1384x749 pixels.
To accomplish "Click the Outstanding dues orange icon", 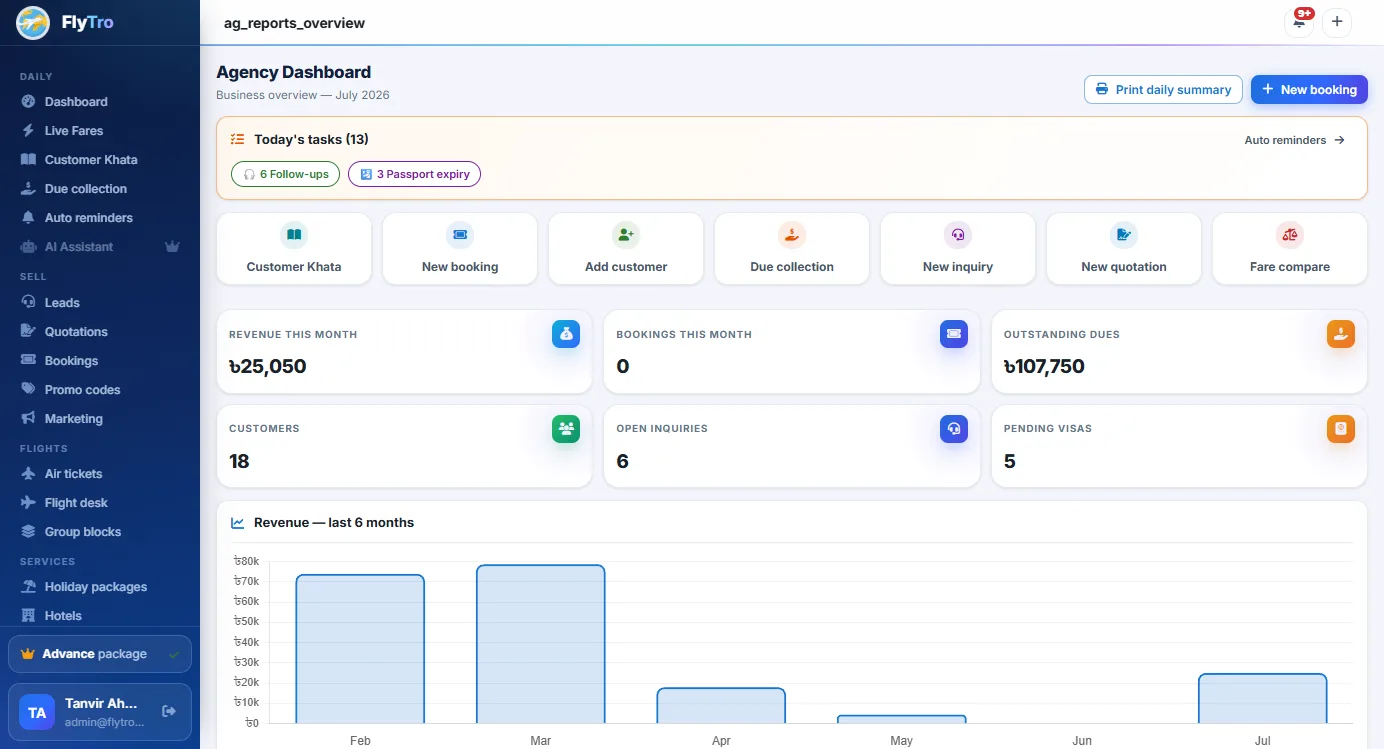I will [1341, 334].
